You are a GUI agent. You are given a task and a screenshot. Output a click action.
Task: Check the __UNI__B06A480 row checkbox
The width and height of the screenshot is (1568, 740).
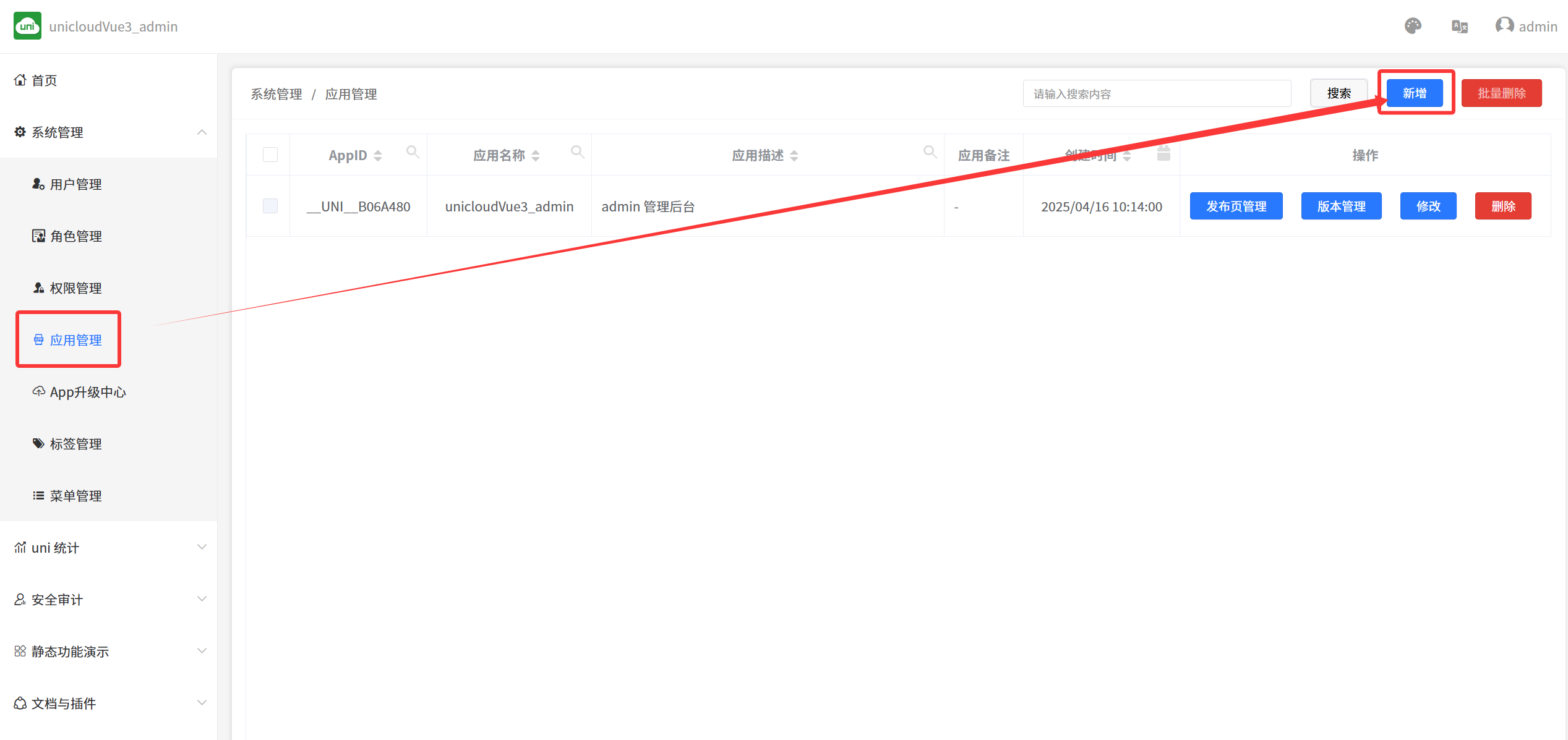coord(270,206)
